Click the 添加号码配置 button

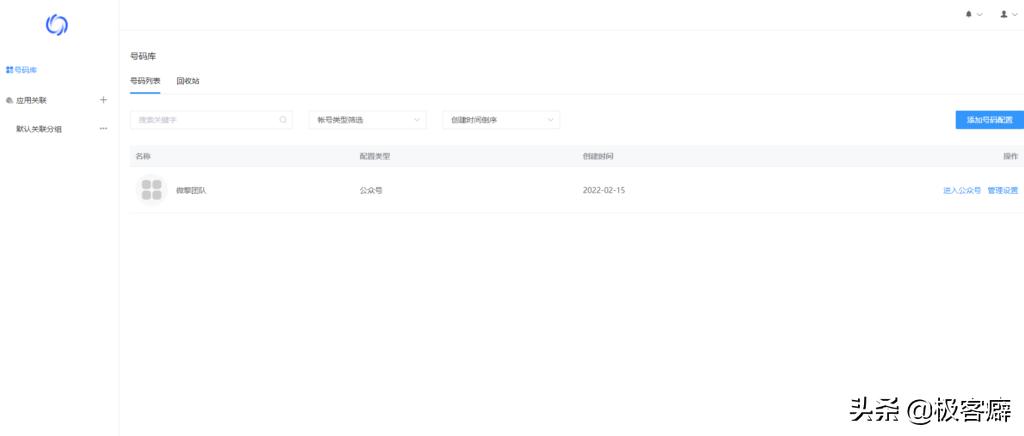tap(989, 120)
